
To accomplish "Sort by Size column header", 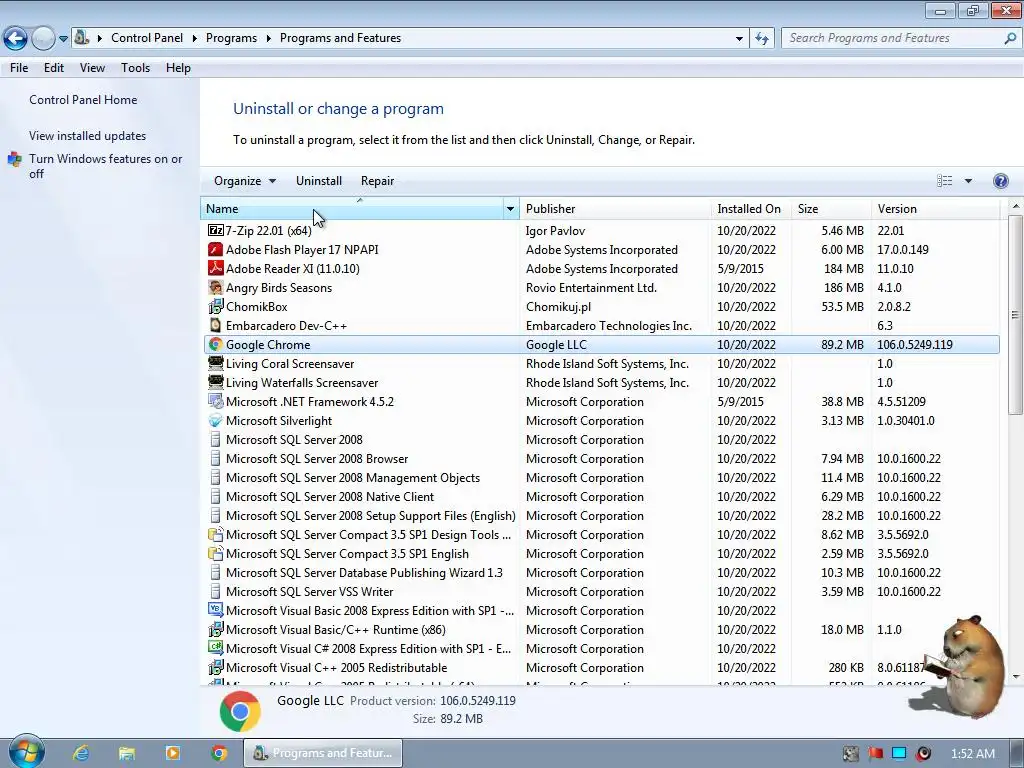I will [831, 209].
